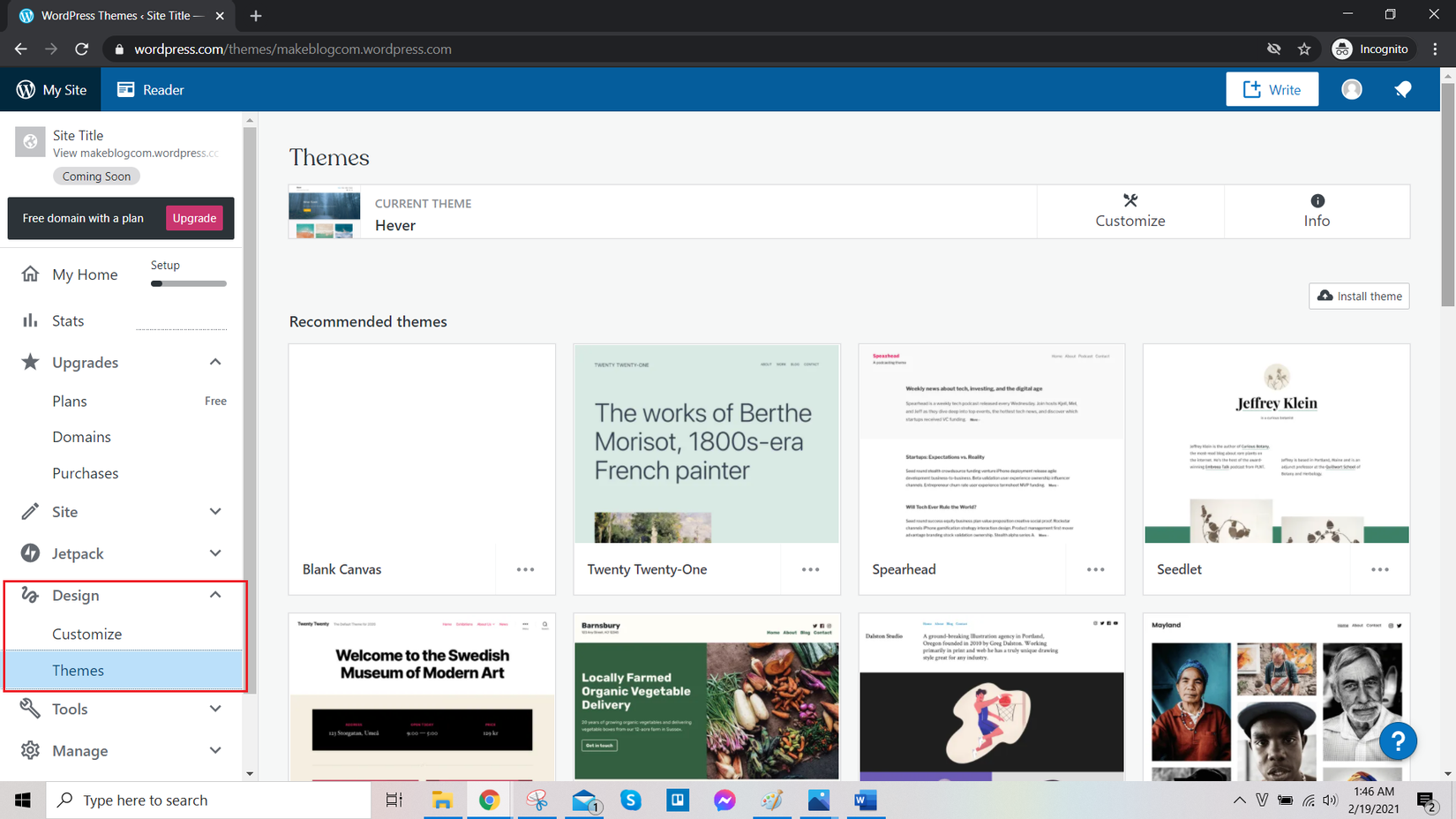Screen dimensions: 1456x819
Task: Reload the page with the refresh icon
Action: click(81, 49)
